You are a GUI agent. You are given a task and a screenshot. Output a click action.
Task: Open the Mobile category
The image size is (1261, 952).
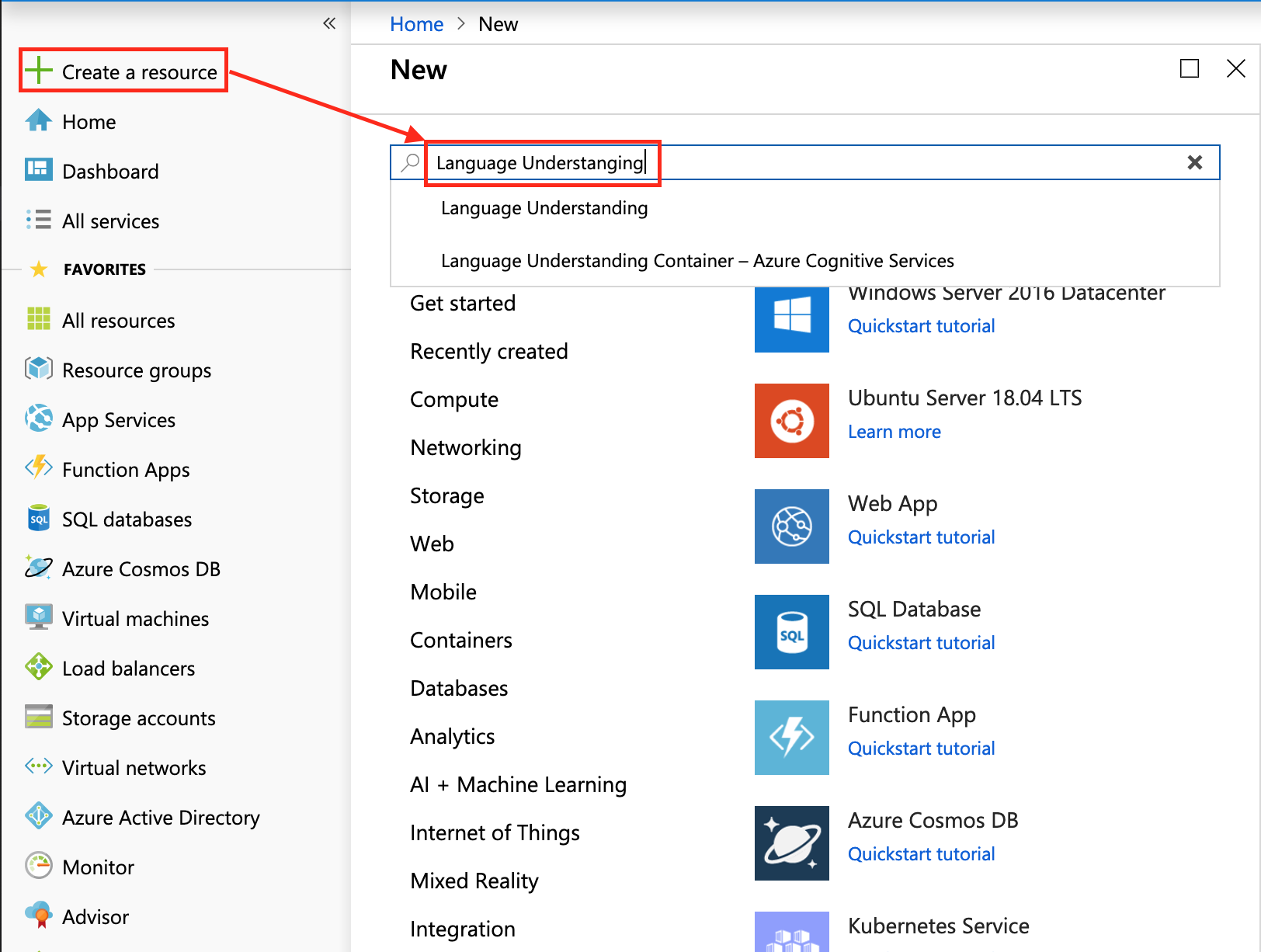(x=443, y=592)
